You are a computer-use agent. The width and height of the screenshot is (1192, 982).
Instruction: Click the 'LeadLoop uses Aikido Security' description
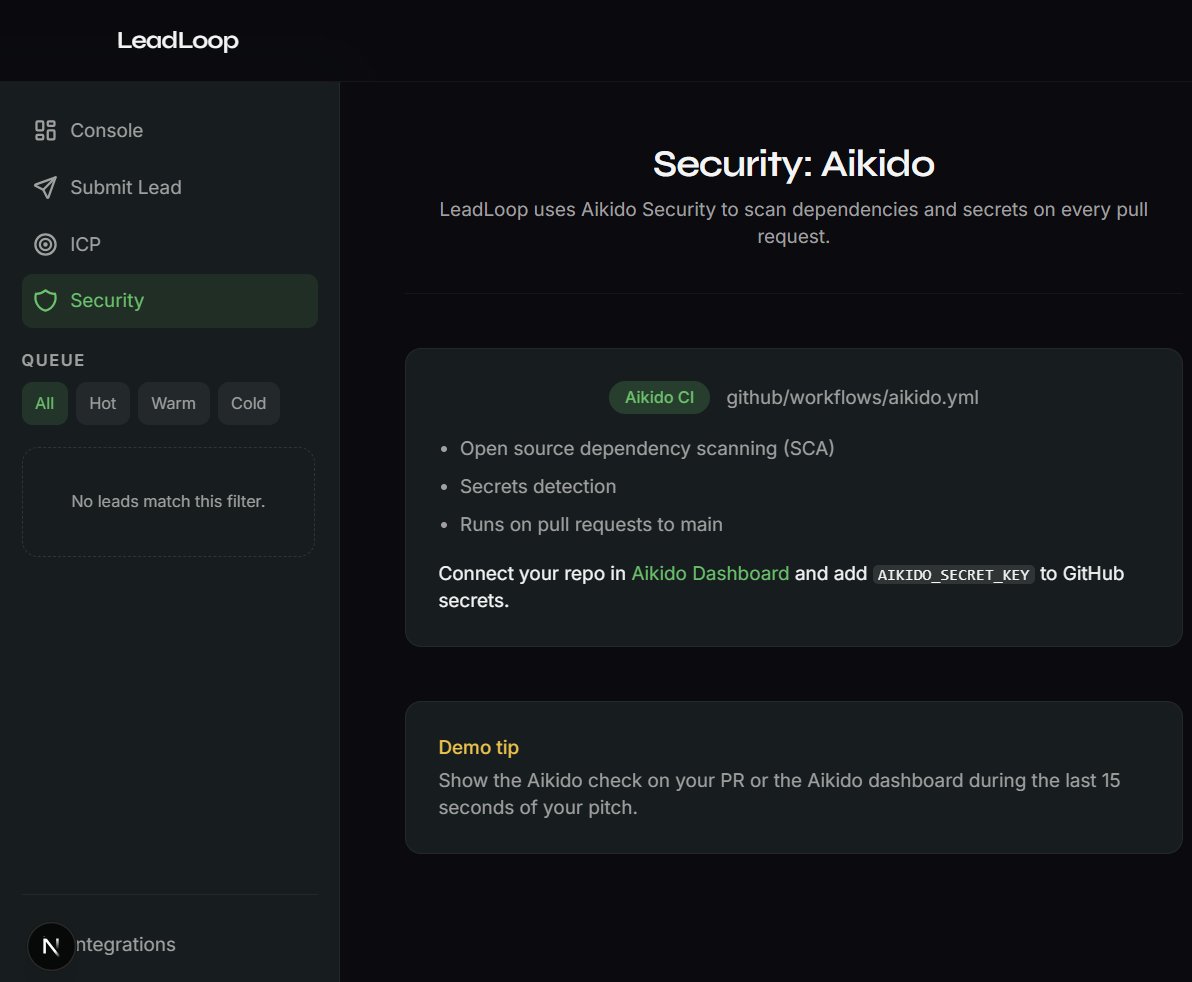click(794, 223)
